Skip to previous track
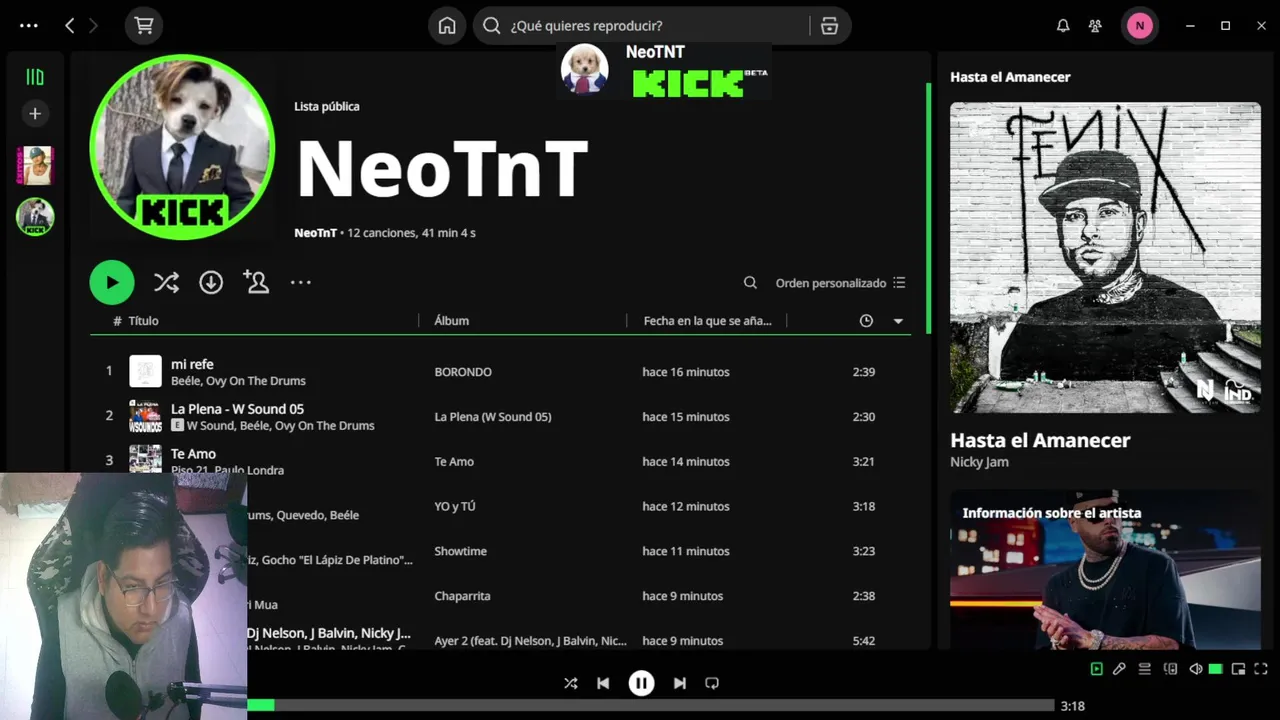Image resolution: width=1280 pixels, height=720 pixels. (603, 683)
